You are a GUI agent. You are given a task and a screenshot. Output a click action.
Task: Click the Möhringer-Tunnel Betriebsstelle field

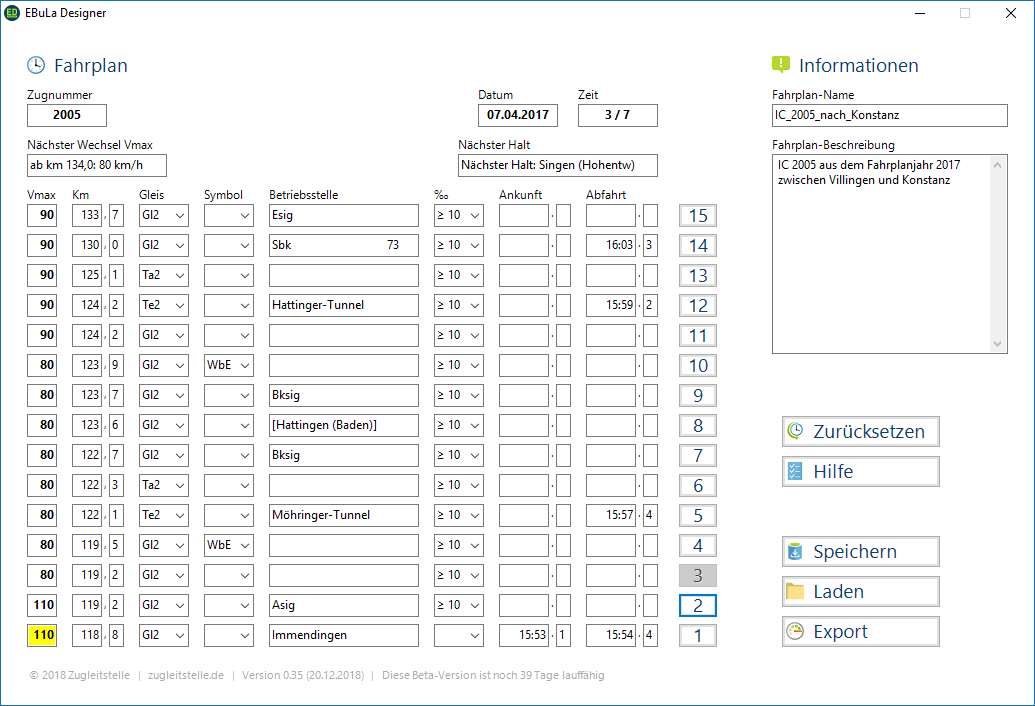(x=343, y=515)
